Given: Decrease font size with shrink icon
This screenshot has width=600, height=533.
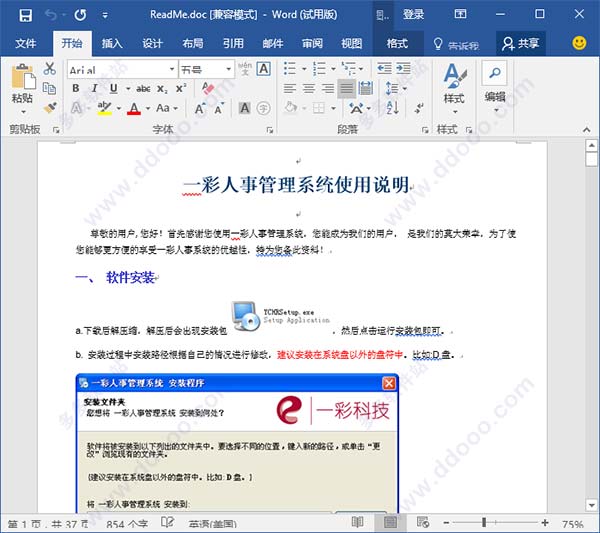Looking at the screenshot, I should [x=219, y=109].
